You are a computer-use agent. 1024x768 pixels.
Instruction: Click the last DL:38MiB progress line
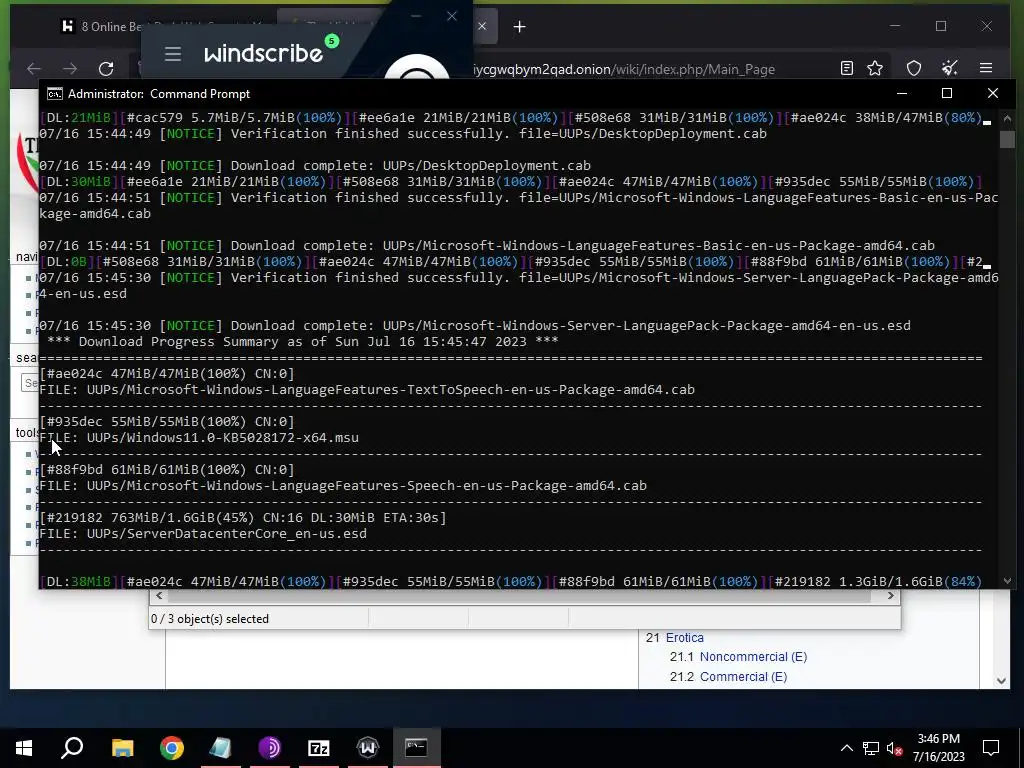coord(511,581)
